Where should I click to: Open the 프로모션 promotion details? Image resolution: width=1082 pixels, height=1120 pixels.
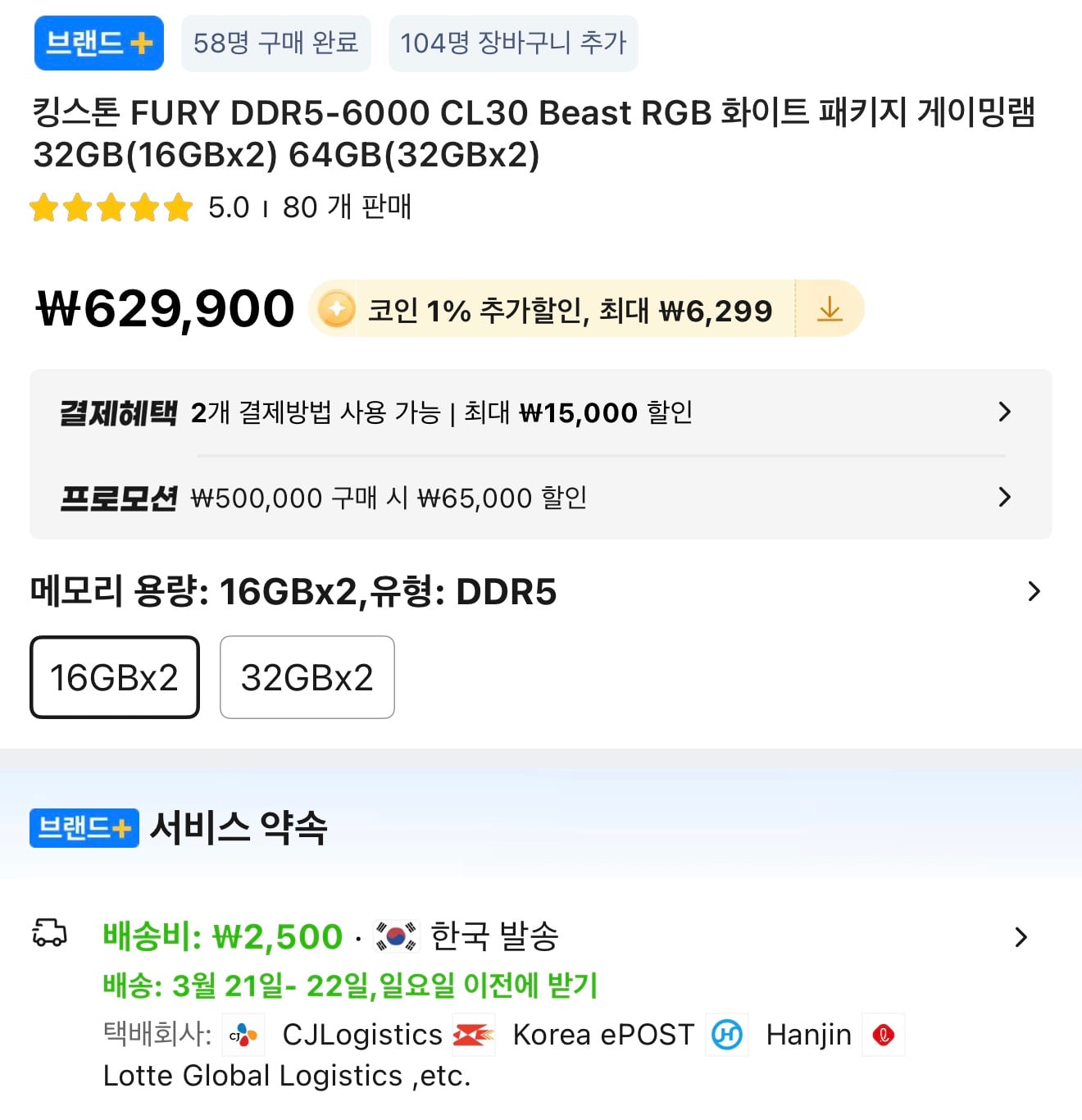click(x=1005, y=497)
